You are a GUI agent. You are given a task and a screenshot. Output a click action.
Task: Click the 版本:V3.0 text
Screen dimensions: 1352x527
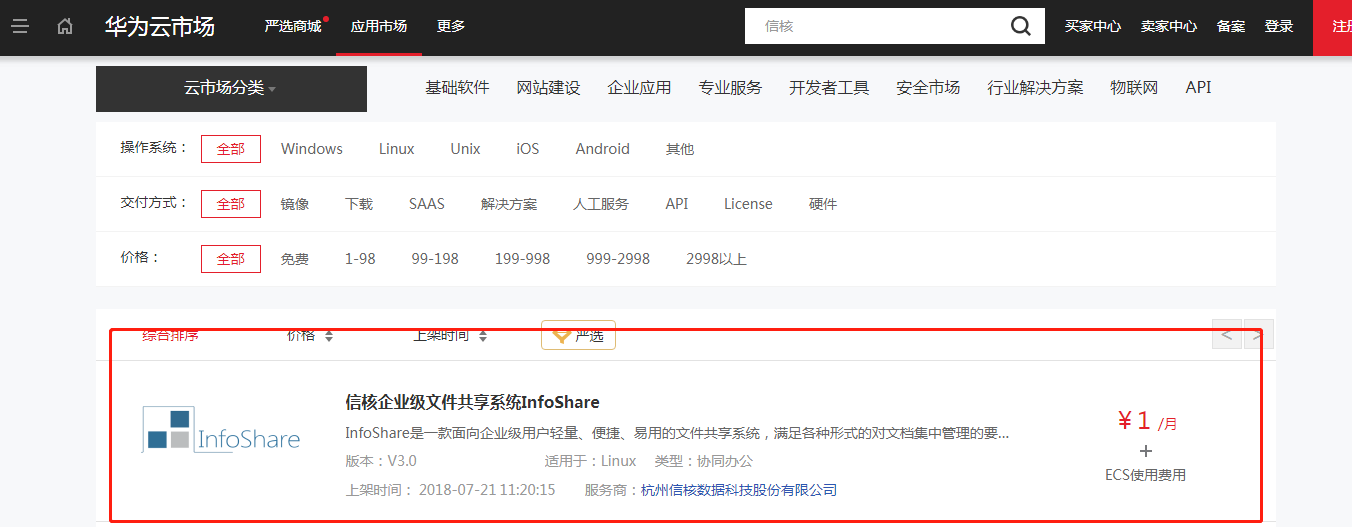coord(381,461)
